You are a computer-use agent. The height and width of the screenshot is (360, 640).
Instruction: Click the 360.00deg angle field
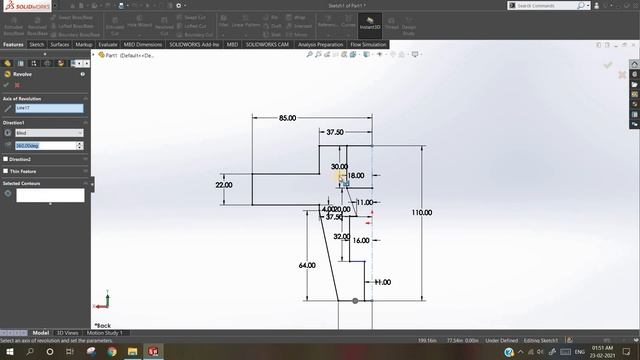click(x=46, y=146)
